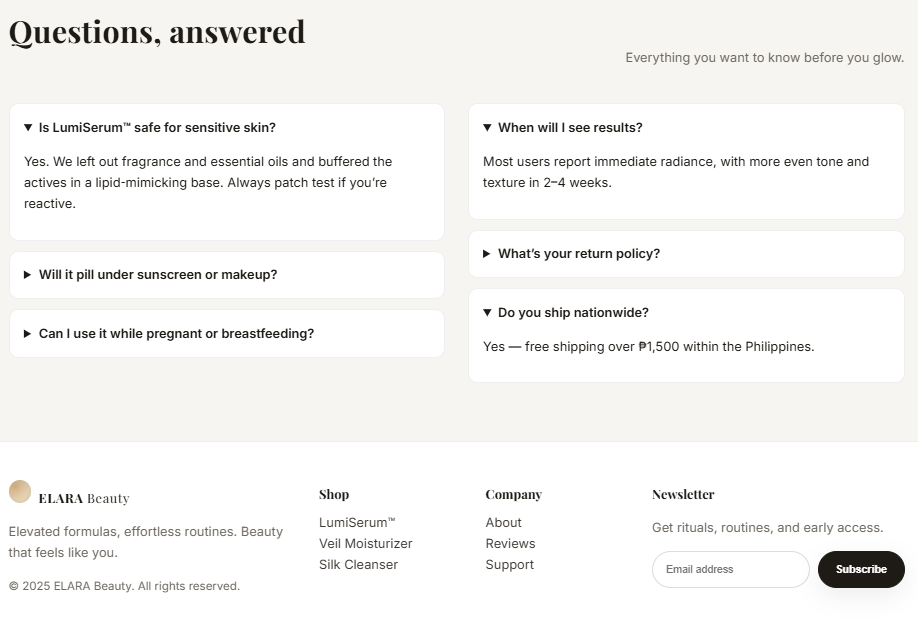Expand the pregnant or breastfeeding question
Viewport: 918px width, 633px height.
pyautogui.click(x=176, y=334)
